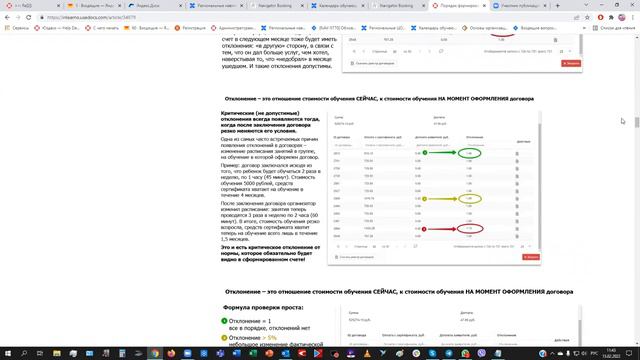Open the Регистрация bookmark
The image size is (640, 360).
coord(190,28)
